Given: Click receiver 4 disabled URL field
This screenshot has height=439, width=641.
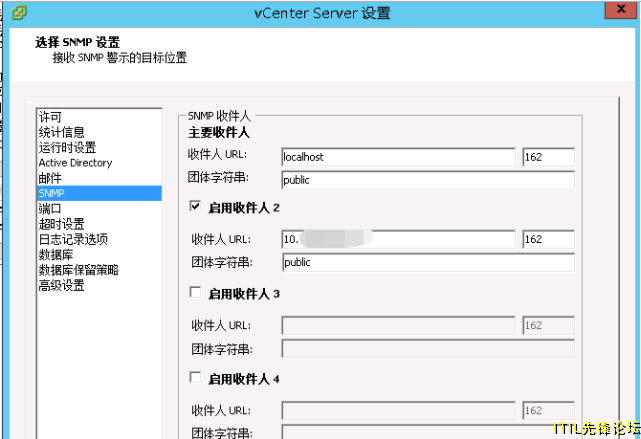Looking at the screenshot, I should coord(398,411).
